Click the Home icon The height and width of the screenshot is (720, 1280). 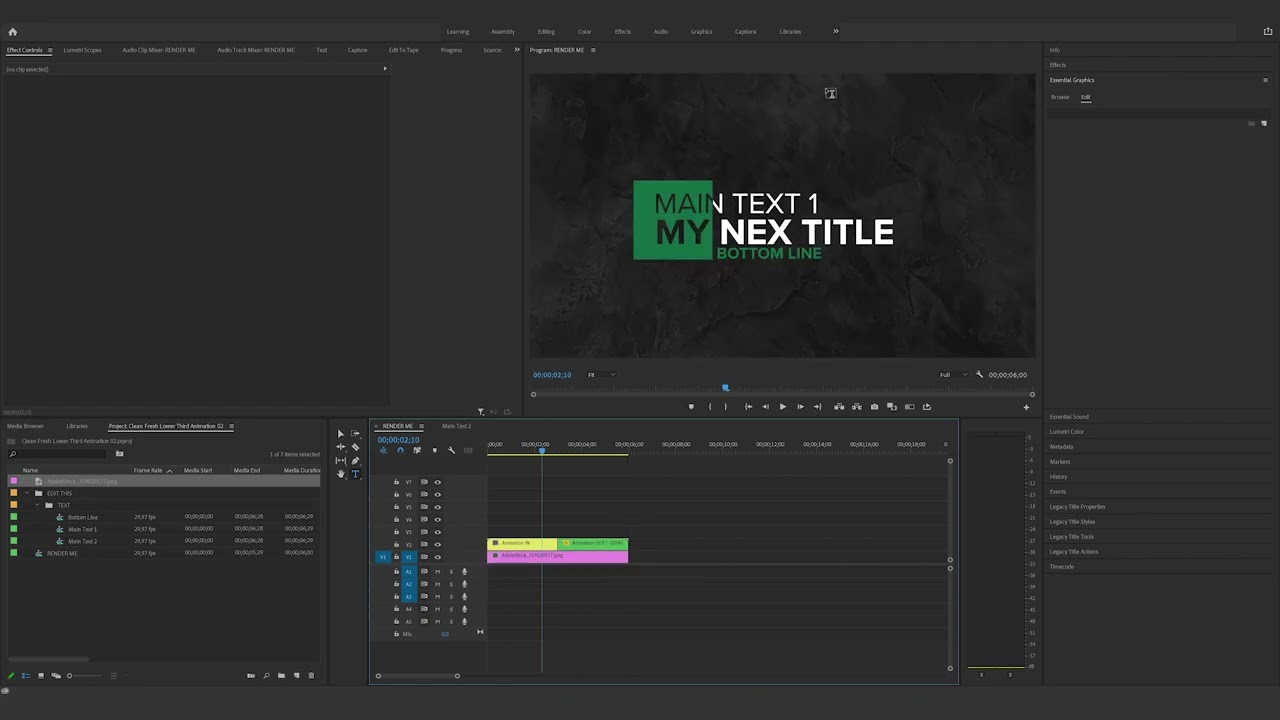coord(13,32)
